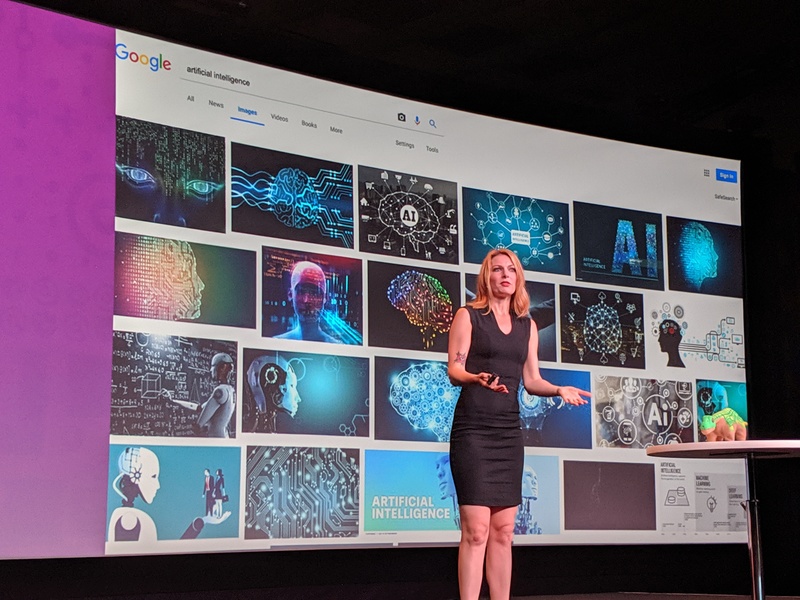Open the multicolored dotted brain image

point(414,306)
